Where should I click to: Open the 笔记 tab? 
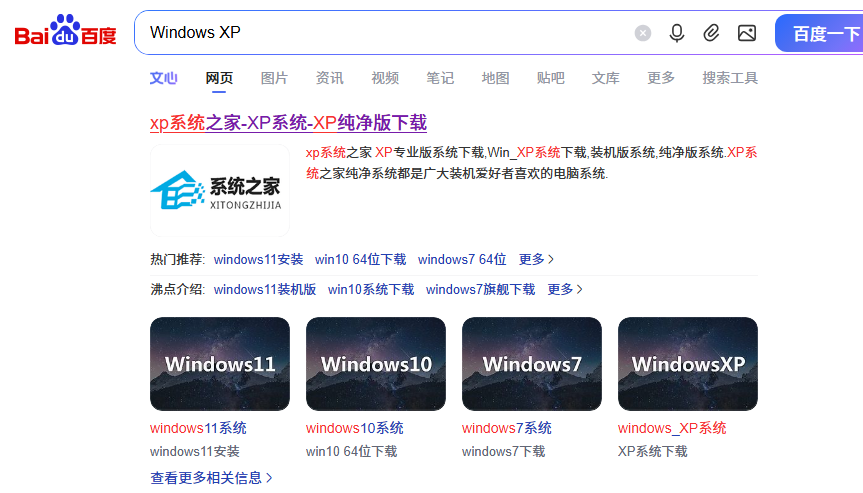point(440,78)
